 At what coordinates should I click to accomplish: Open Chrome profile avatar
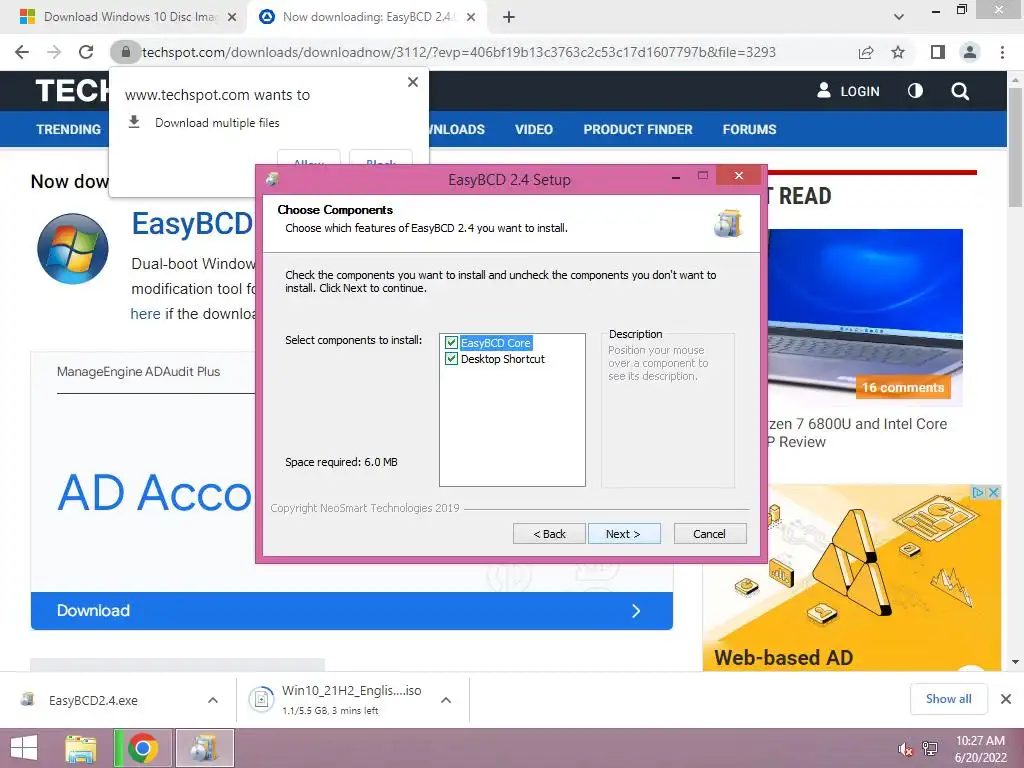[970, 52]
